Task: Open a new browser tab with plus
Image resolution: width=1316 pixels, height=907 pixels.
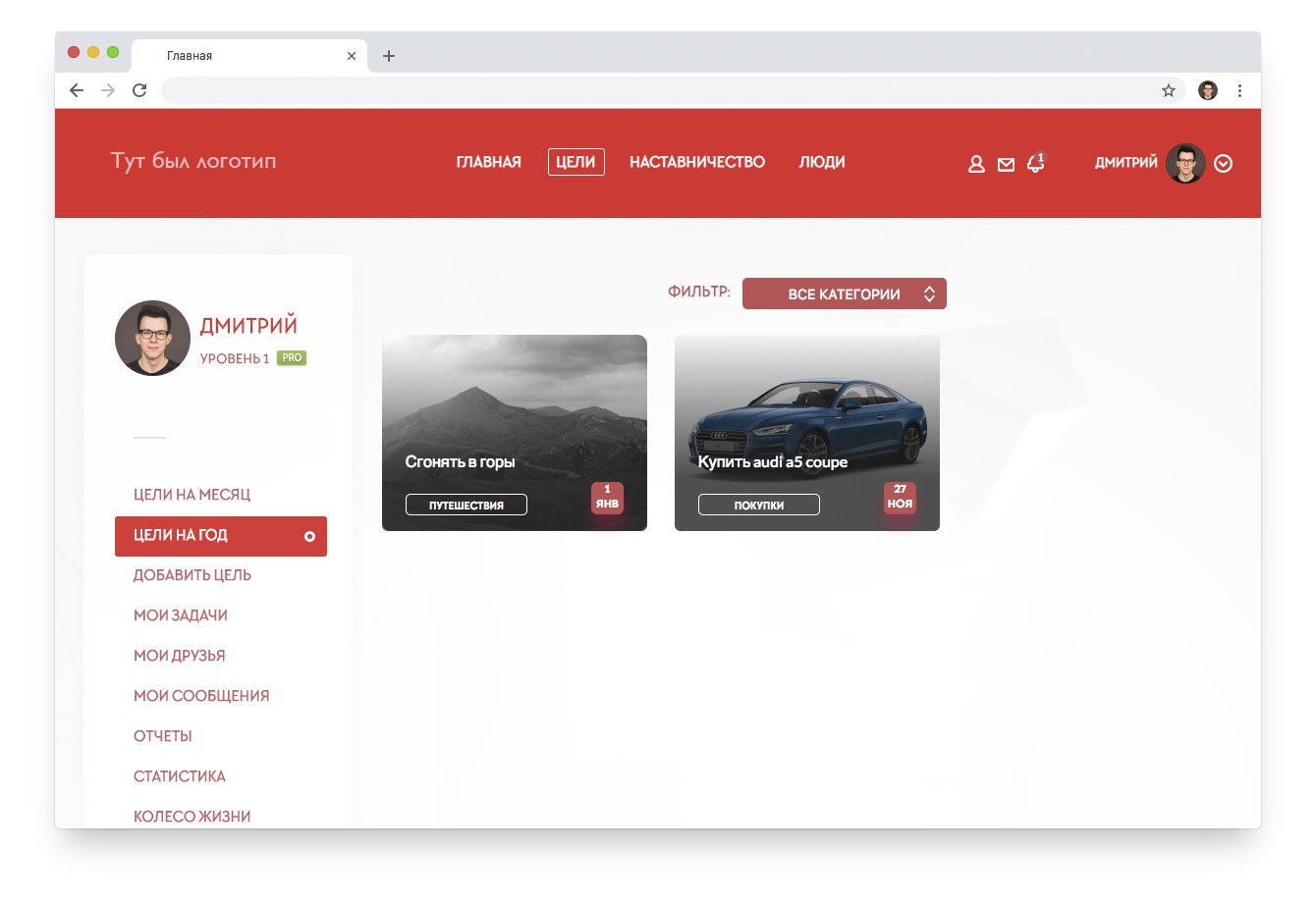Action: (389, 56)
